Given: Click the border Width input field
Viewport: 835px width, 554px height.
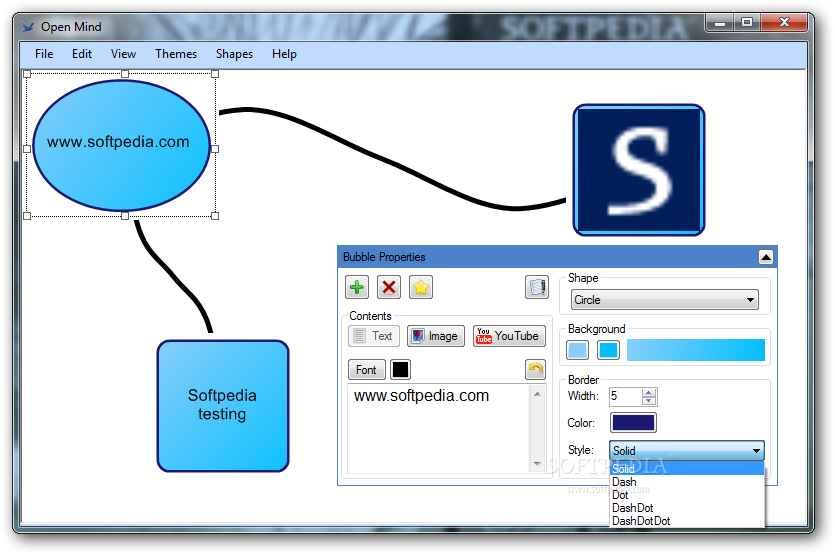Looking at the screenshot, I should (x=626, y=396).
